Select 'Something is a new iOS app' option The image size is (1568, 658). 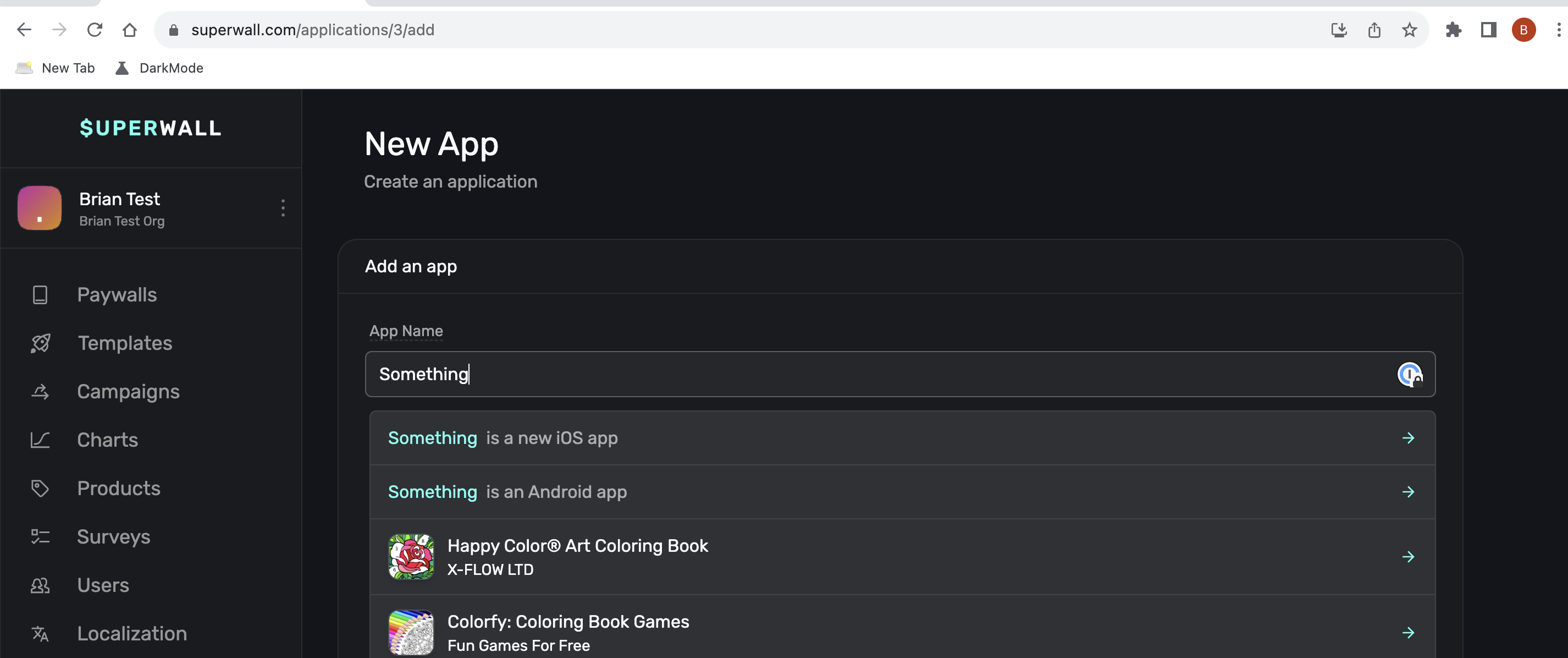point(902,438)
